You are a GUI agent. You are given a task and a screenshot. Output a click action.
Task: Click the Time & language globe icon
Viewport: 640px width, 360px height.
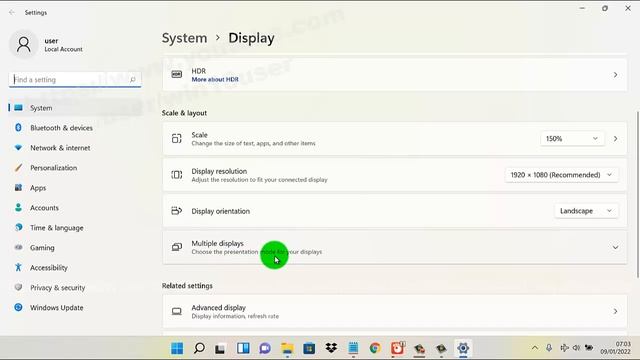18,227
